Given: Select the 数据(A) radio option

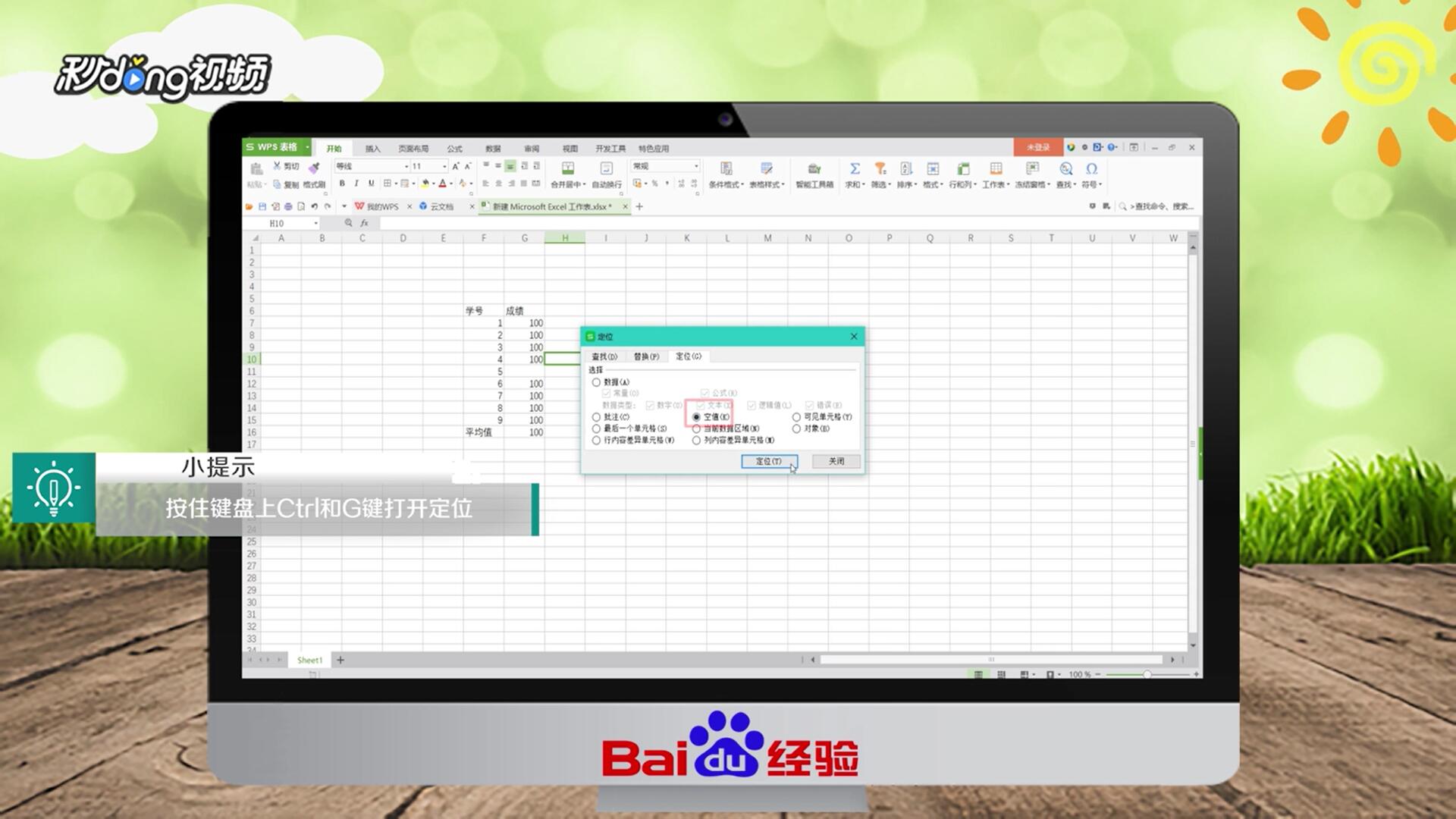Looking at the screenshot, I should tap(597, 382).
